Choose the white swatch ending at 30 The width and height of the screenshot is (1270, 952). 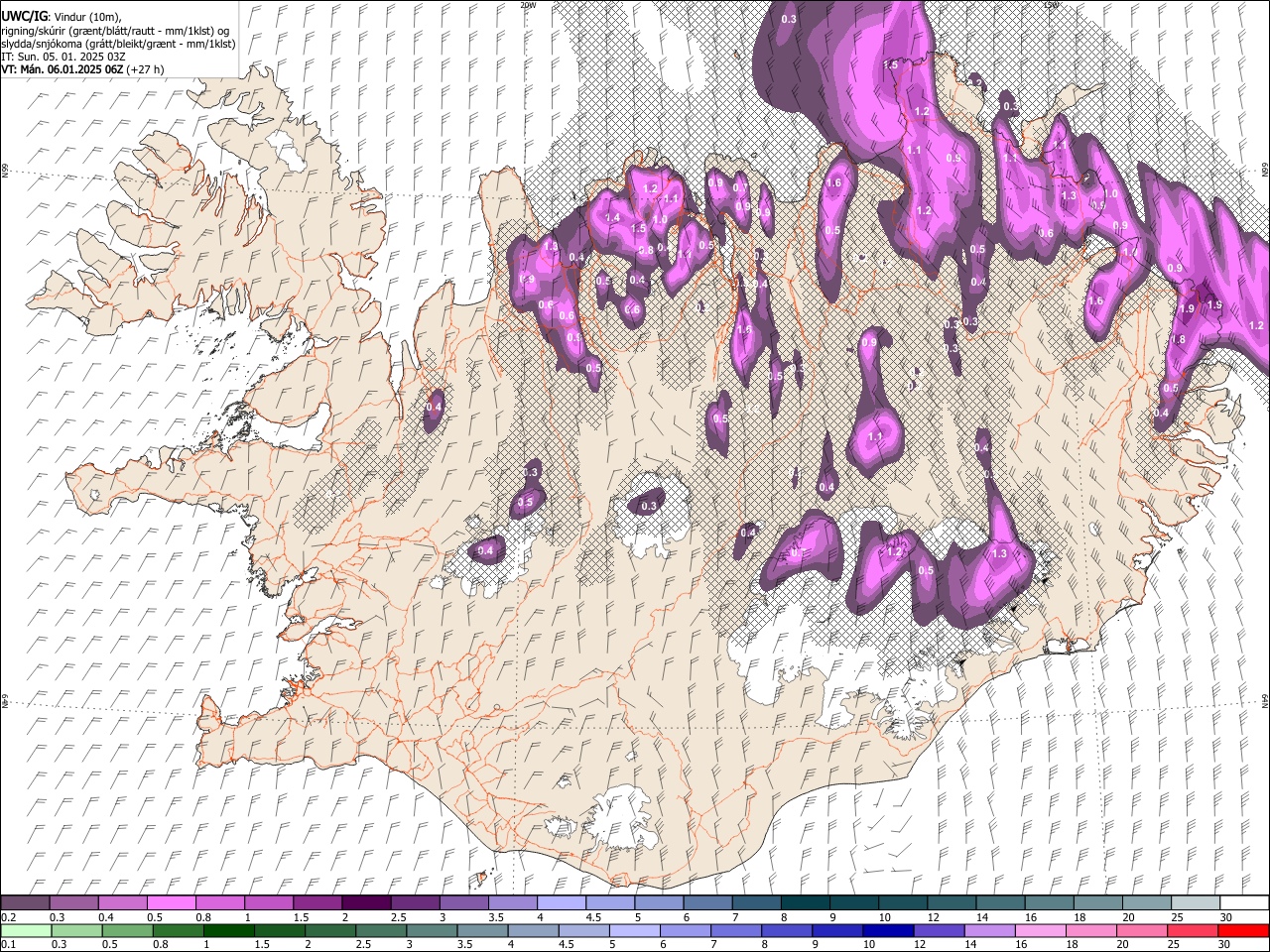pyautogui.click(x=1242, y=902)
